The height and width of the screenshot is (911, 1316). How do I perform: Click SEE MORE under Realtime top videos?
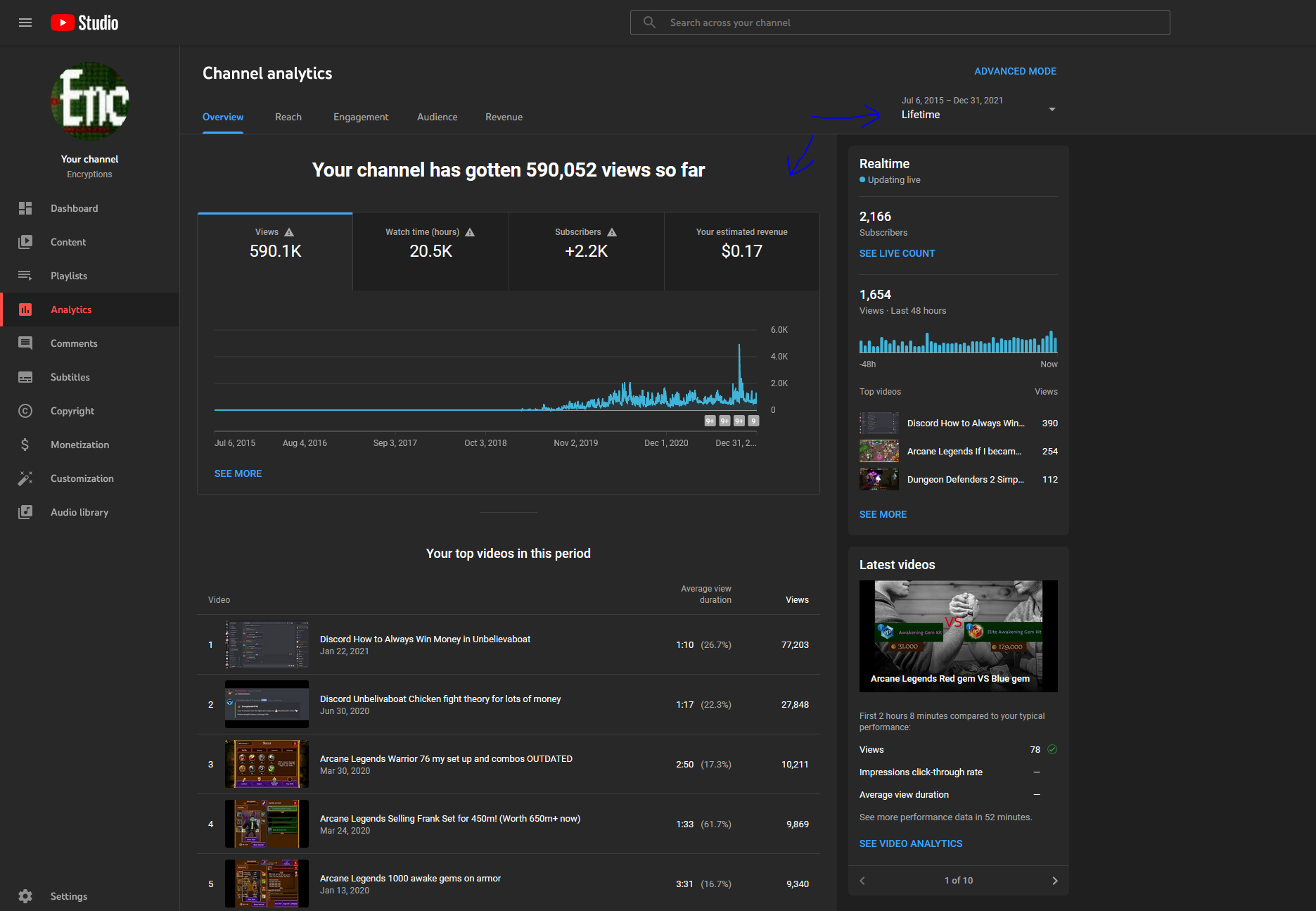pos(883,514)
